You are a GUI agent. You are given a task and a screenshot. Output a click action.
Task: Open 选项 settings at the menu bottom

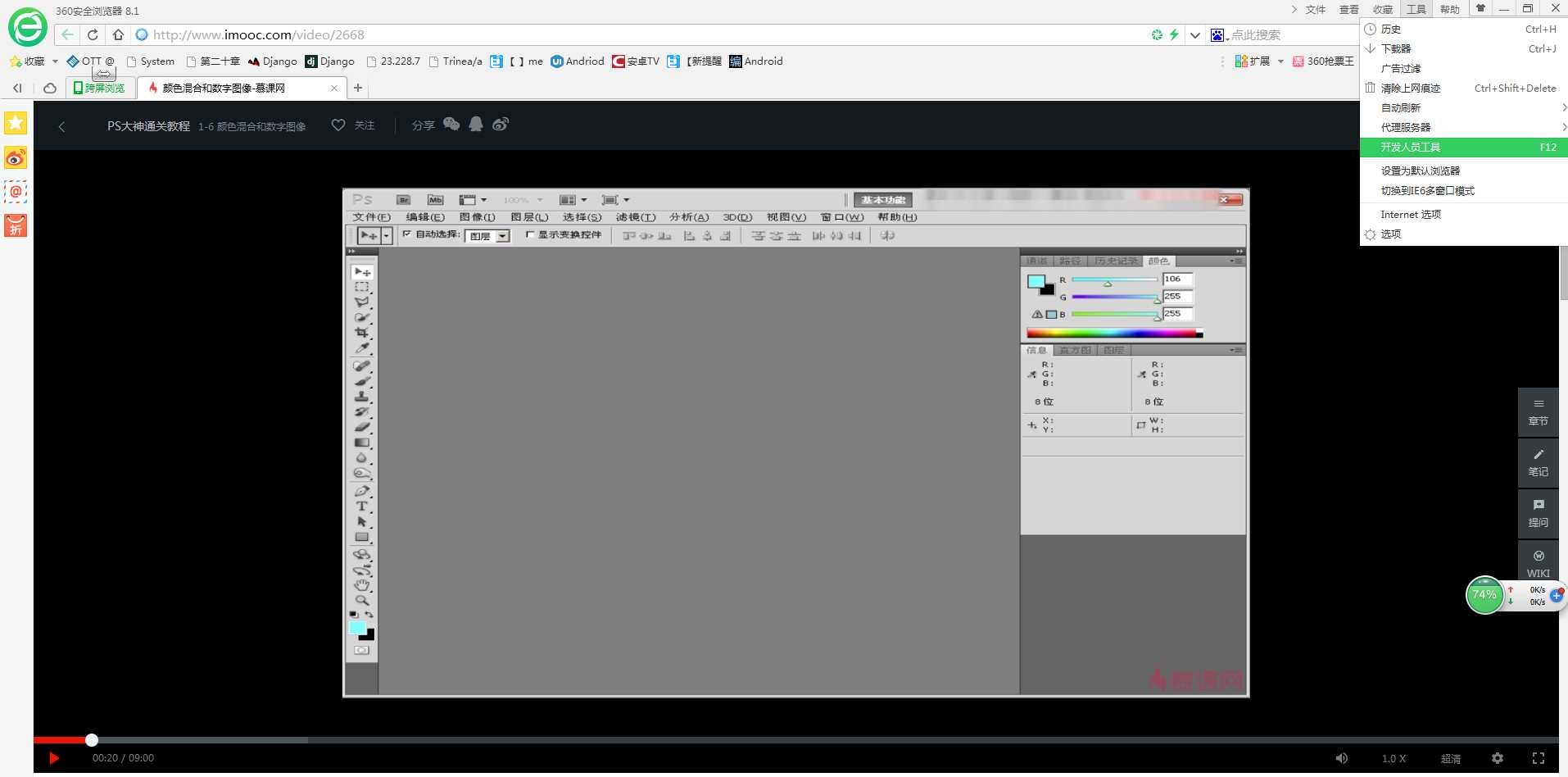(x=1464, y=234)
